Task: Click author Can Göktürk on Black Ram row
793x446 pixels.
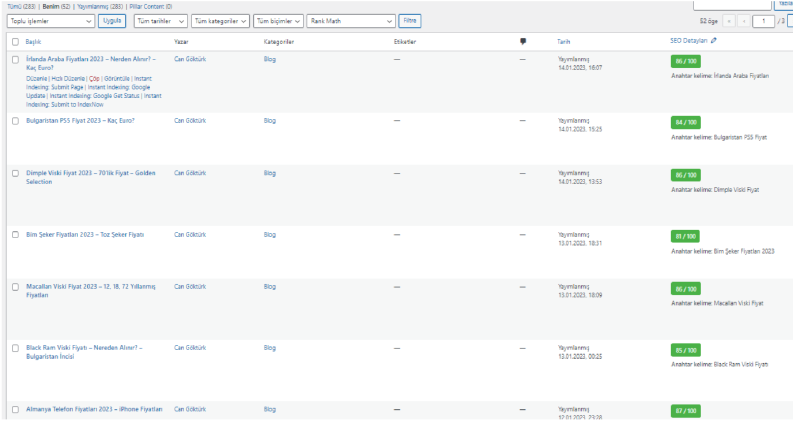Action: (x=190, y=348)
